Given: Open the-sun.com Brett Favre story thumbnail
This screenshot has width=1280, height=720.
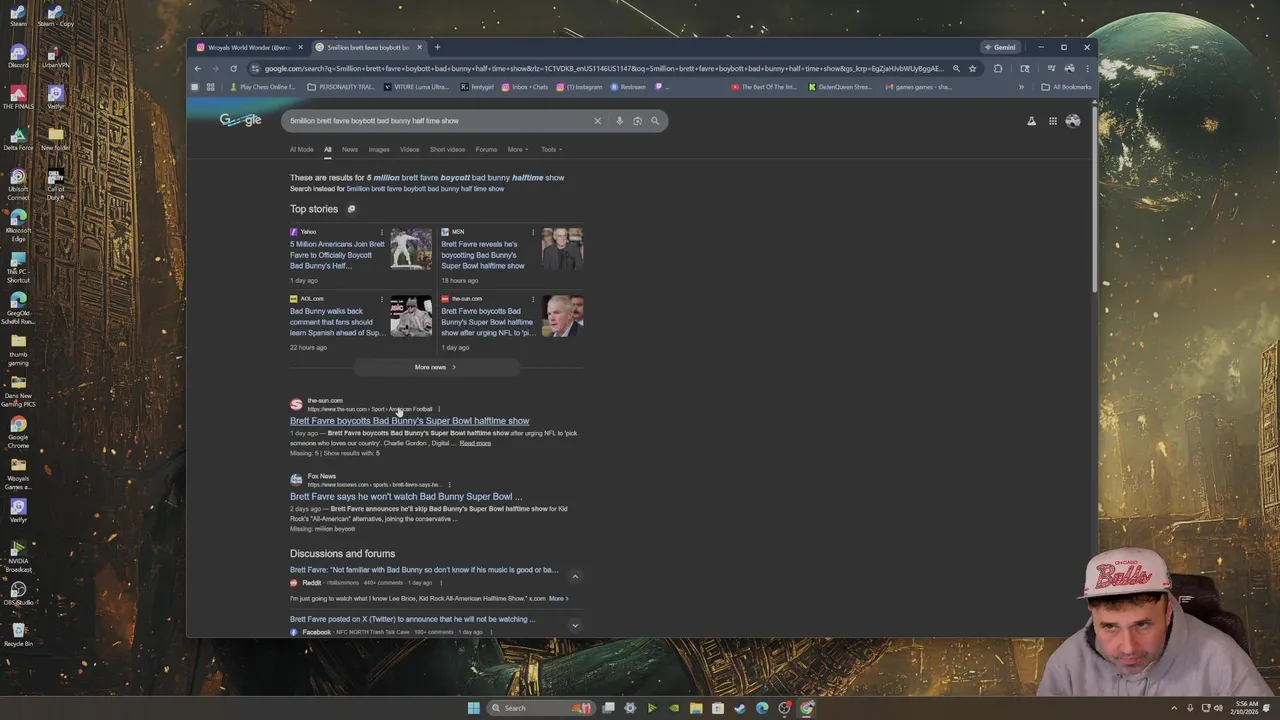Looking at the screenshot, I should tap(562, 316).
